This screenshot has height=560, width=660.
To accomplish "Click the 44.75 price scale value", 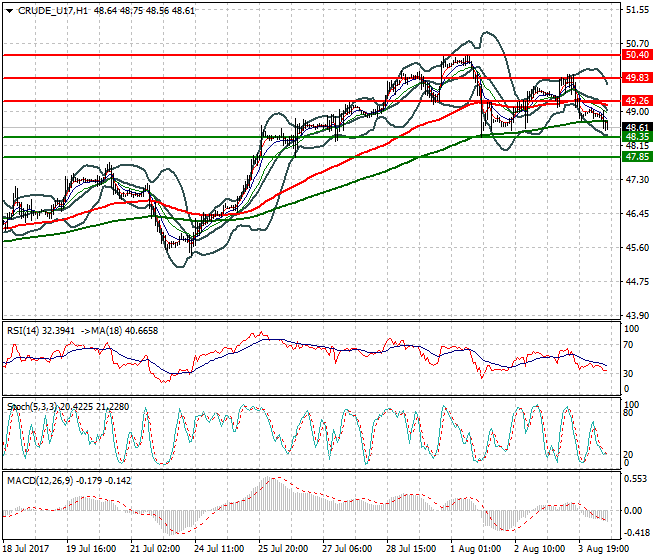I will 637,282.
